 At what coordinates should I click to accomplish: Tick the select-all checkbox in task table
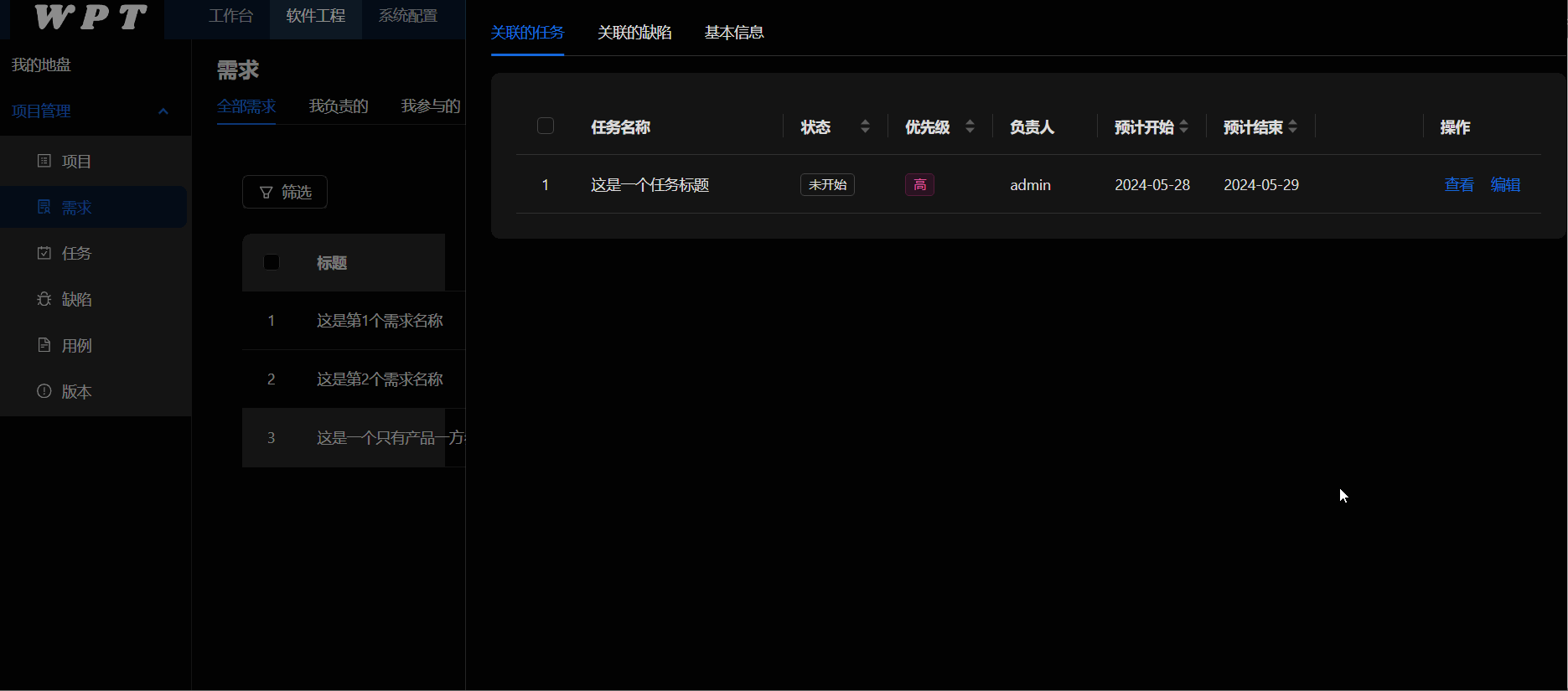point(546,126)
